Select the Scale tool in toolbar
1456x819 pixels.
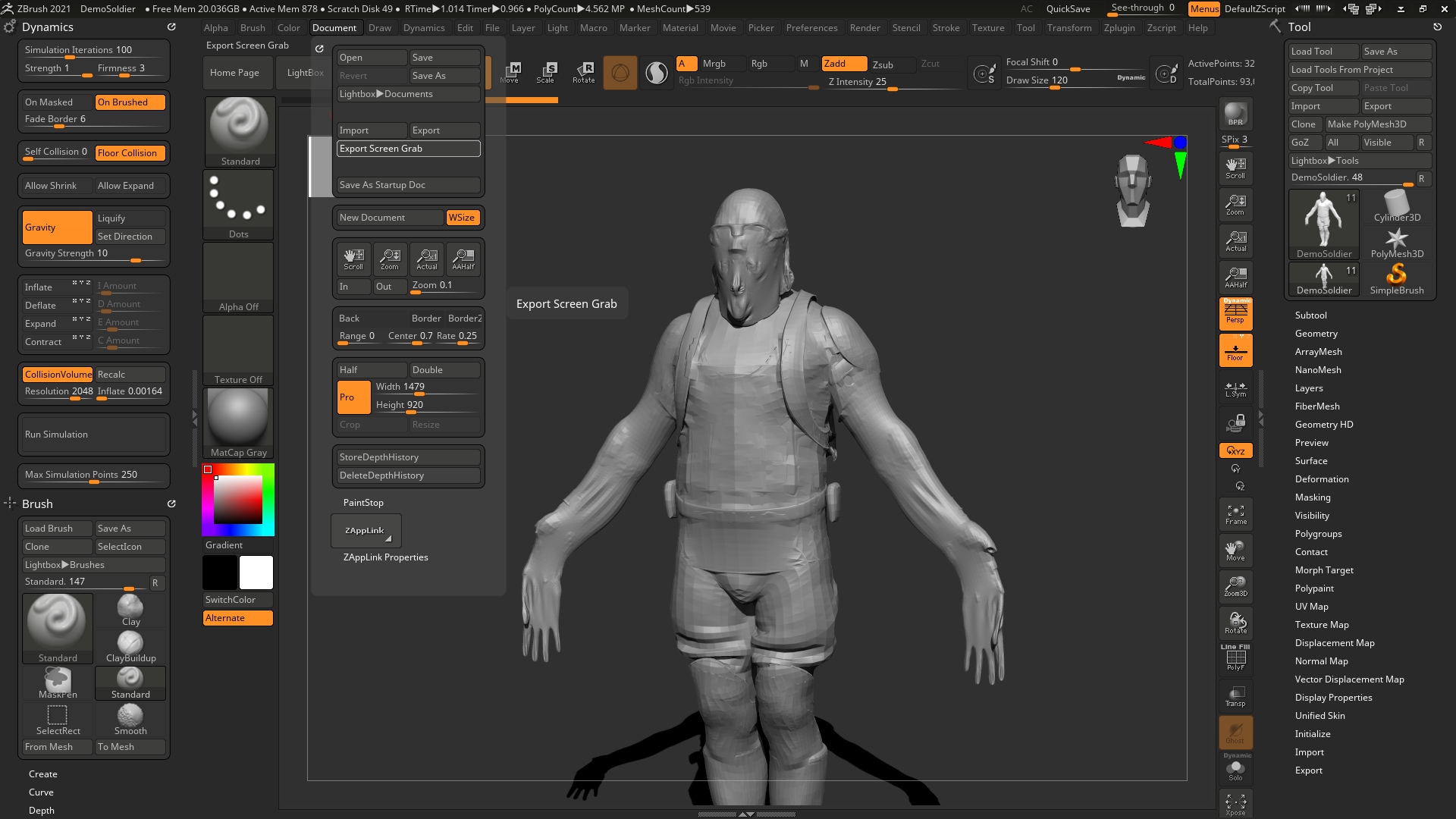pos(548,71)
